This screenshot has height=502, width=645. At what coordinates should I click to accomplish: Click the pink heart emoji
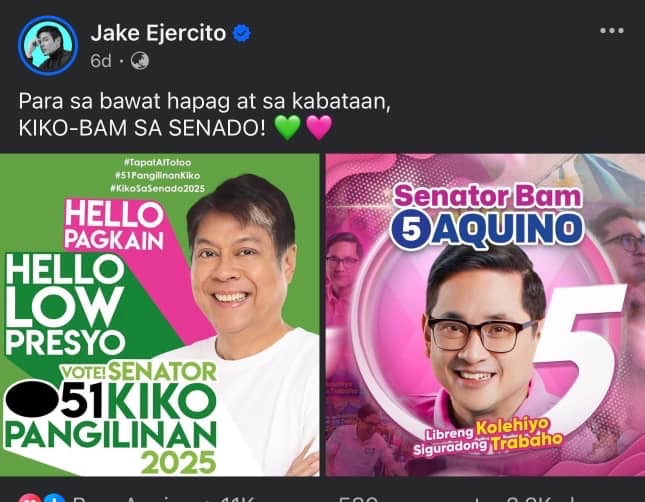coord(319,127)
